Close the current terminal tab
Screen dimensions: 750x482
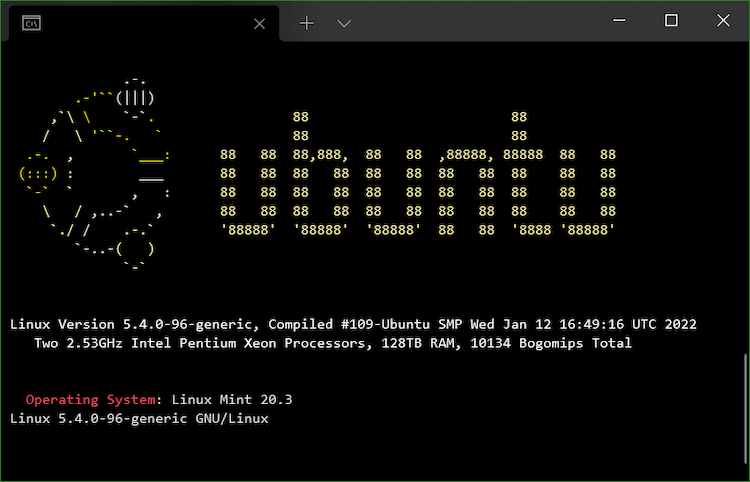259,23
